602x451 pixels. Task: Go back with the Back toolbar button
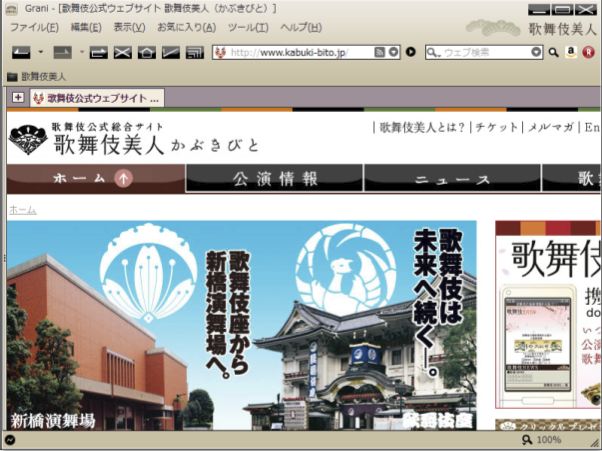21,52
